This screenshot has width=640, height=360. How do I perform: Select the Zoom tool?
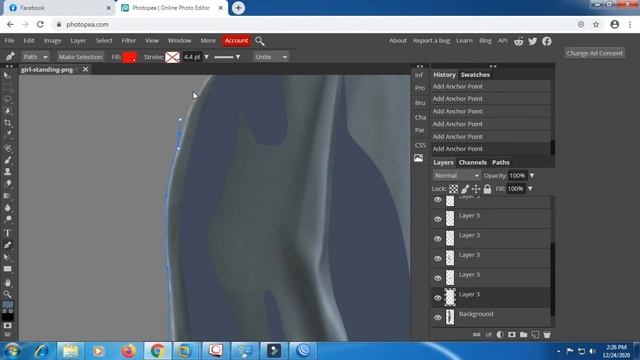click(7, 294)
